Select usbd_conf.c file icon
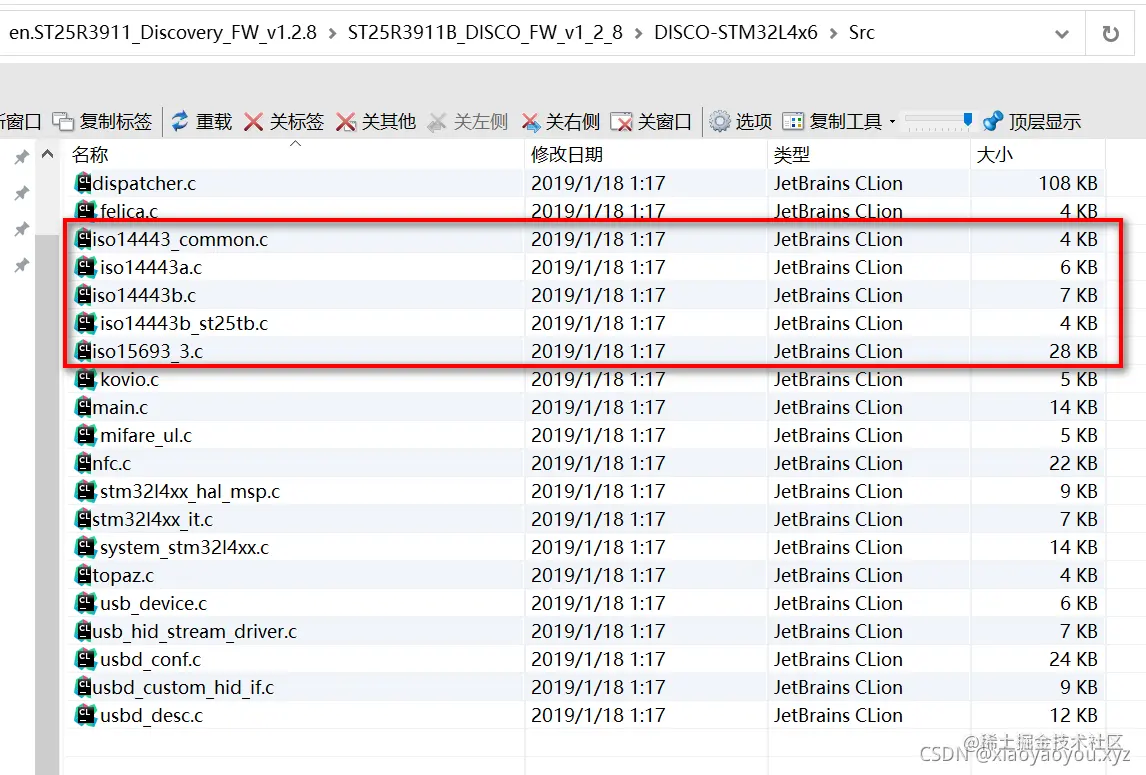 tap(86, 659)
